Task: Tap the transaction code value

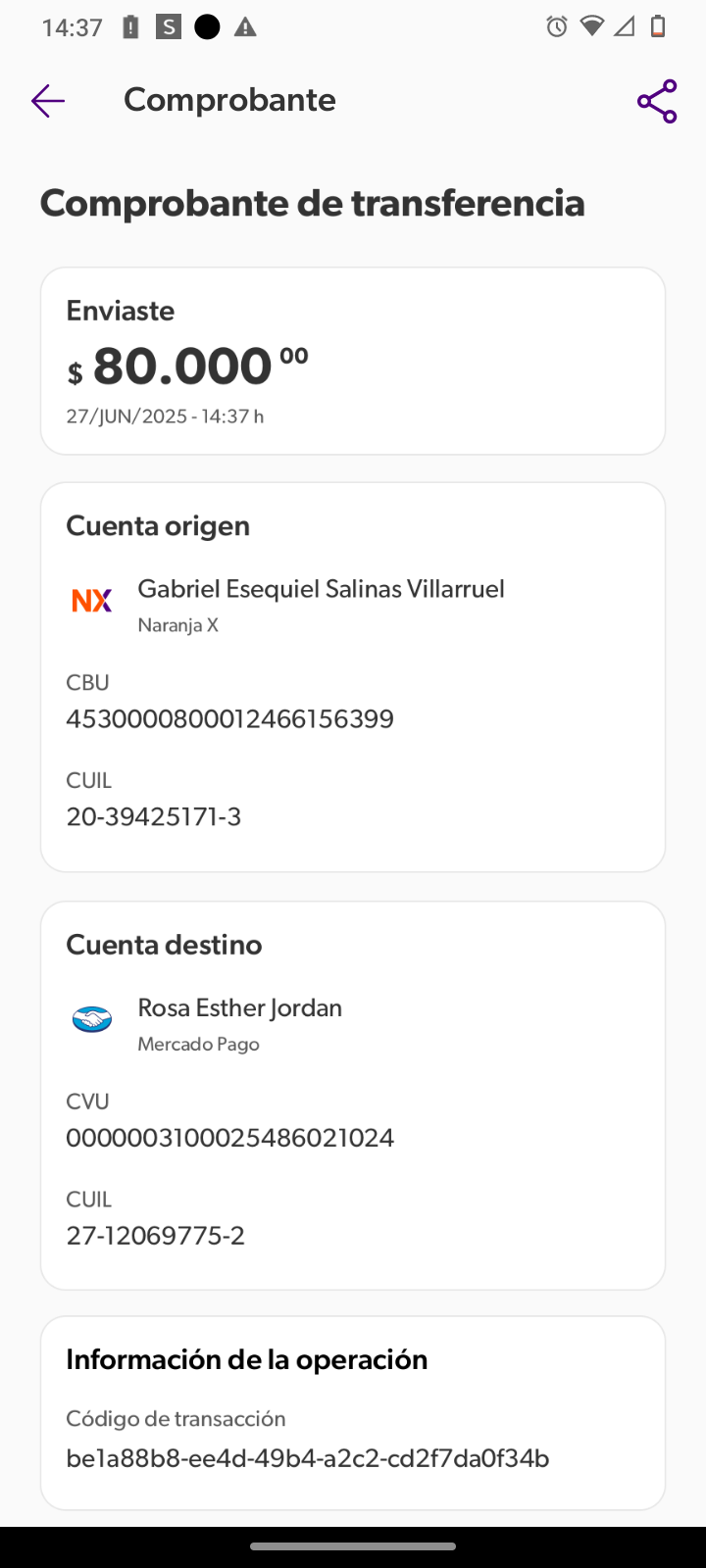Action: pos(307,1458)
